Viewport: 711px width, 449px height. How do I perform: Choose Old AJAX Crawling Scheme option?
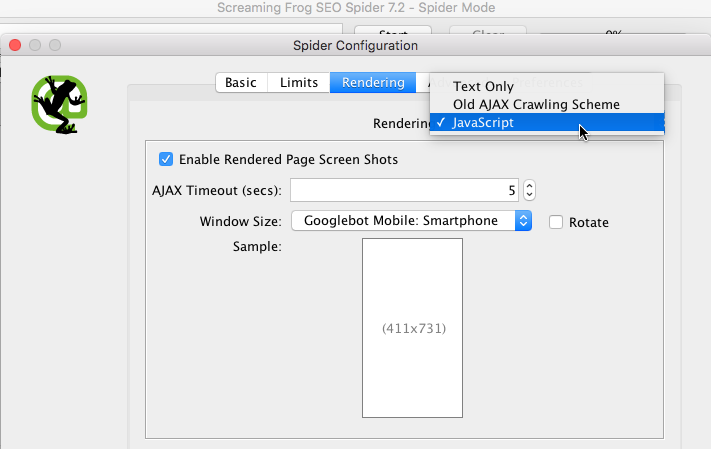[536, 104]
